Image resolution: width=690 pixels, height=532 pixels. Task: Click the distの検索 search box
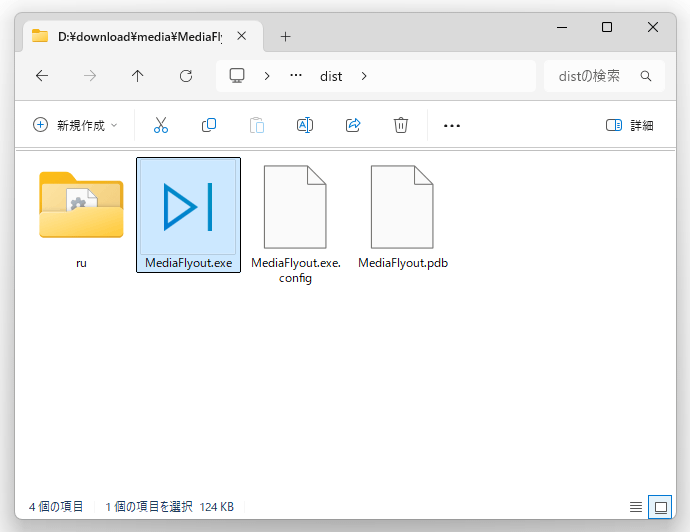595,76
